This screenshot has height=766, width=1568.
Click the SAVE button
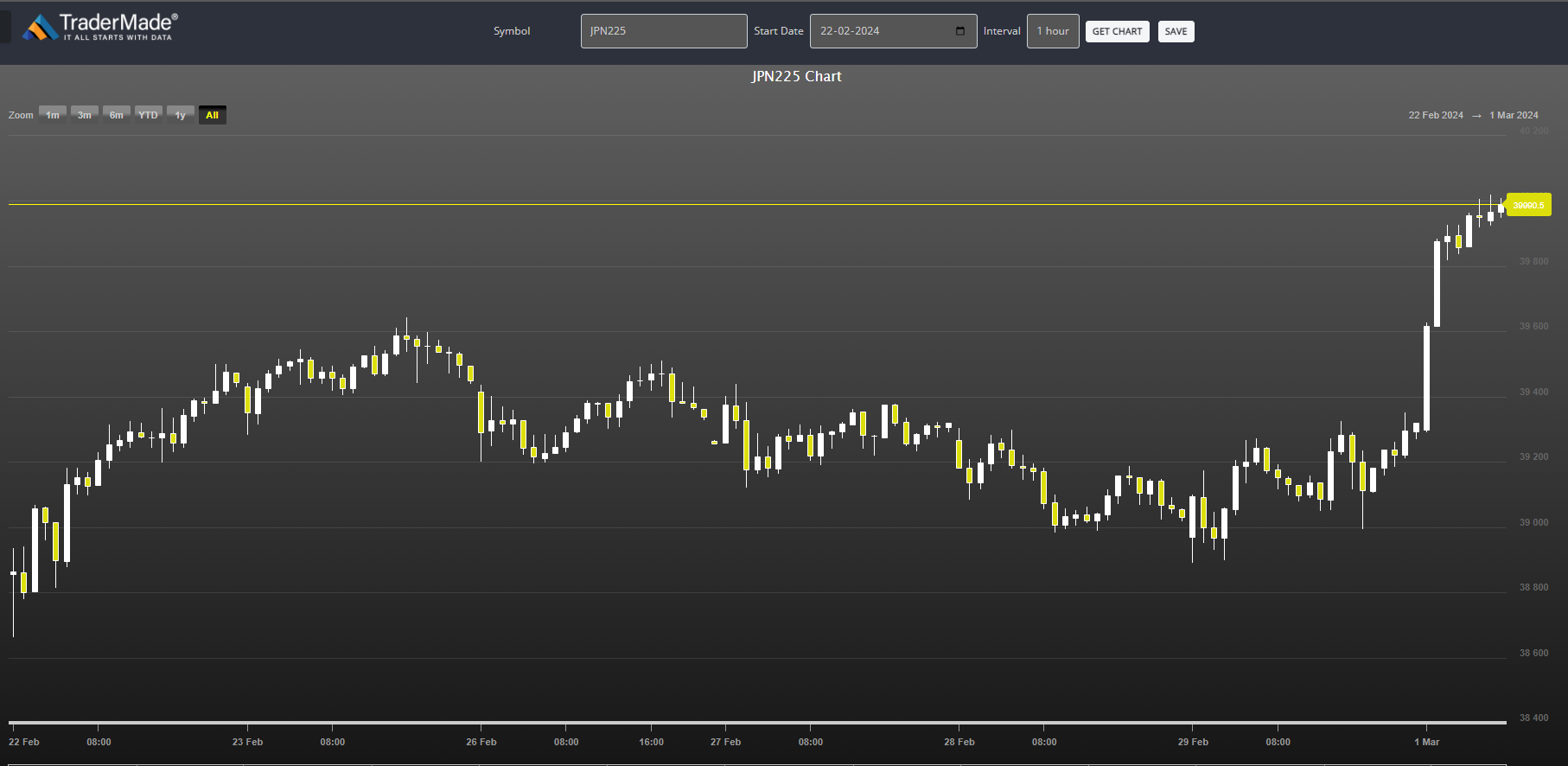pos(1176,31)
